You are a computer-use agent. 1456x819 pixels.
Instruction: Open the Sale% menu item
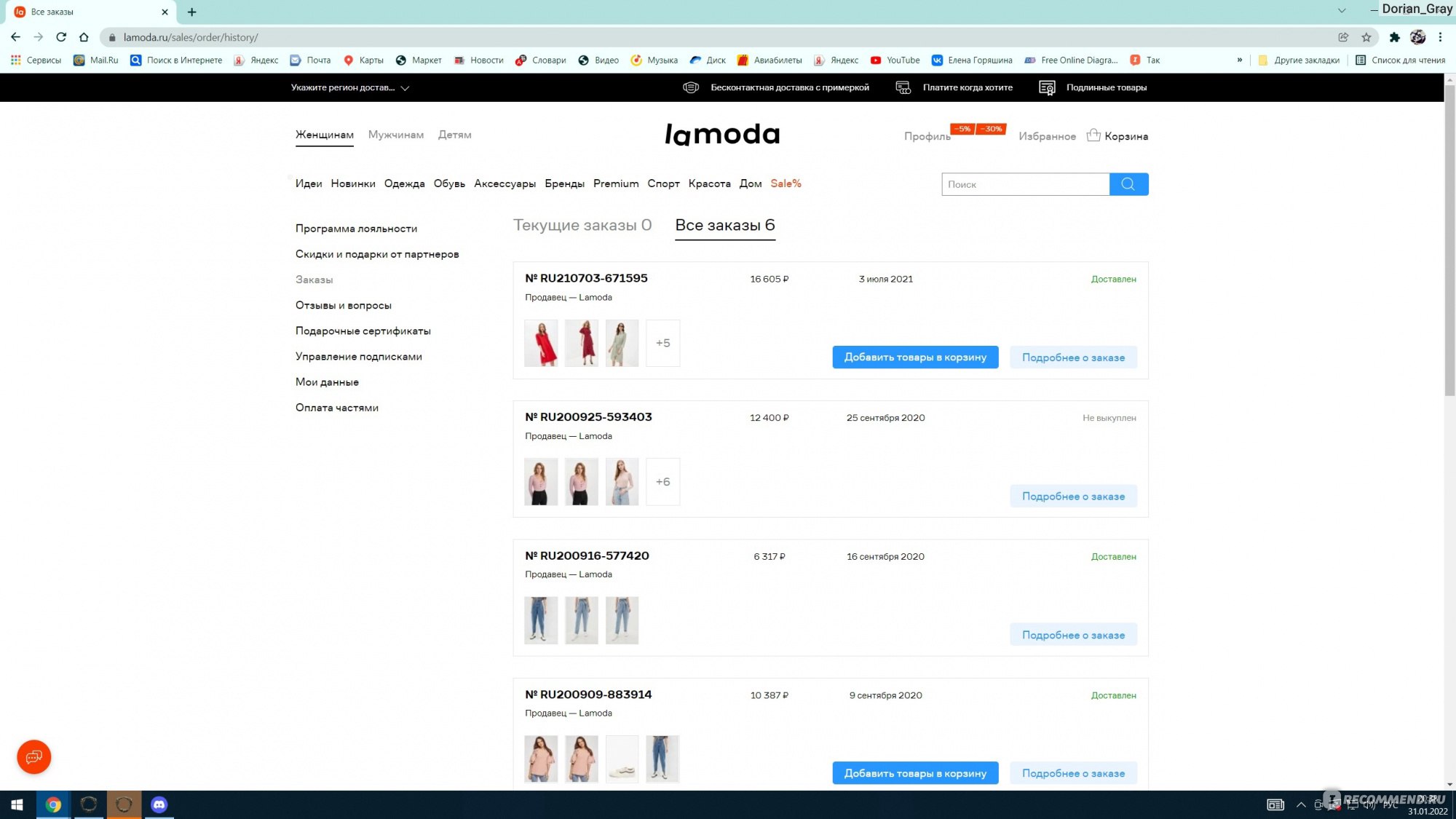pyautogui.click(x=786, y=183)
